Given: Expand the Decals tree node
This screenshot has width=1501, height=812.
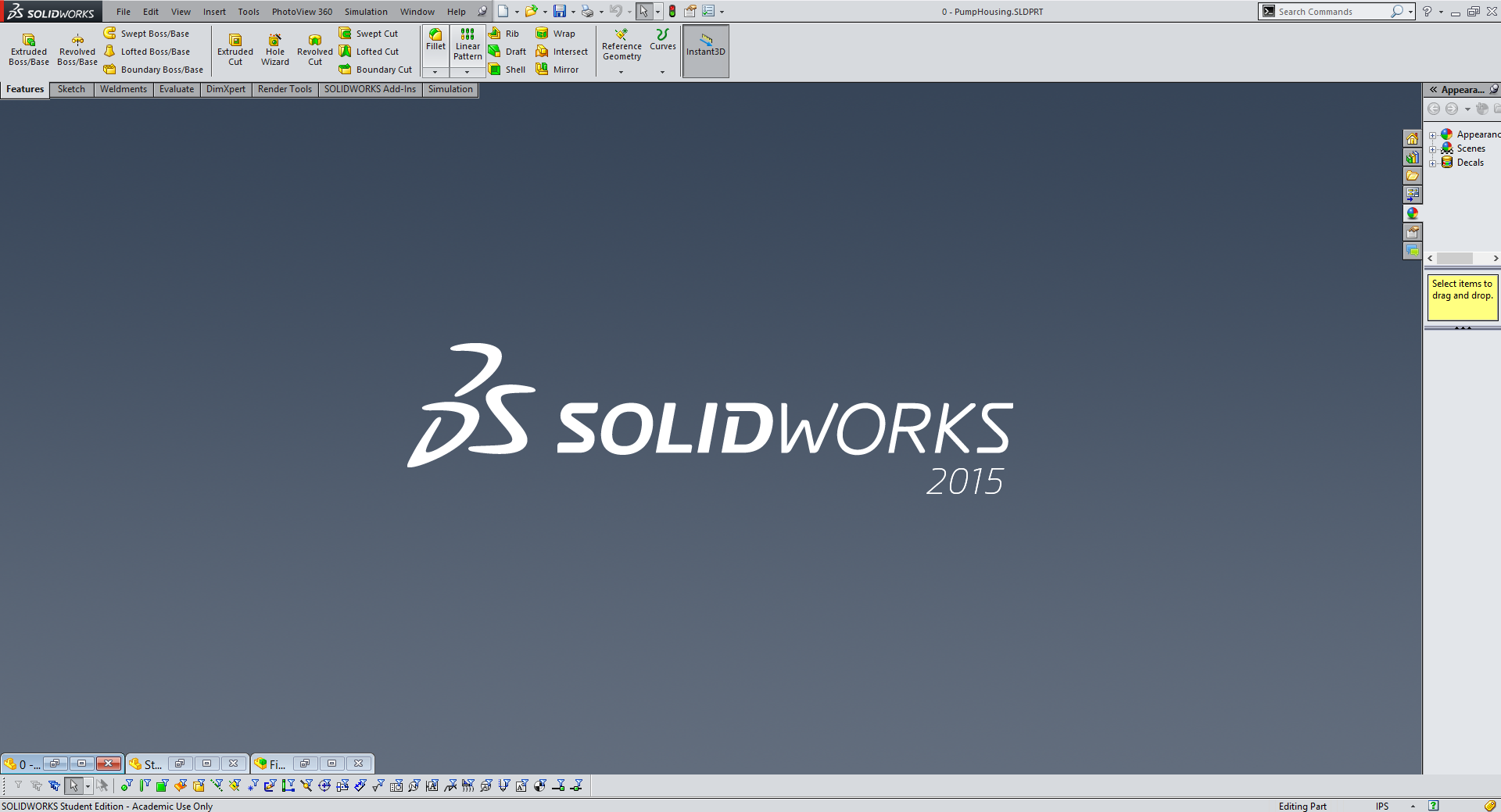Looking at the screenshot, I should point(1433,163).
